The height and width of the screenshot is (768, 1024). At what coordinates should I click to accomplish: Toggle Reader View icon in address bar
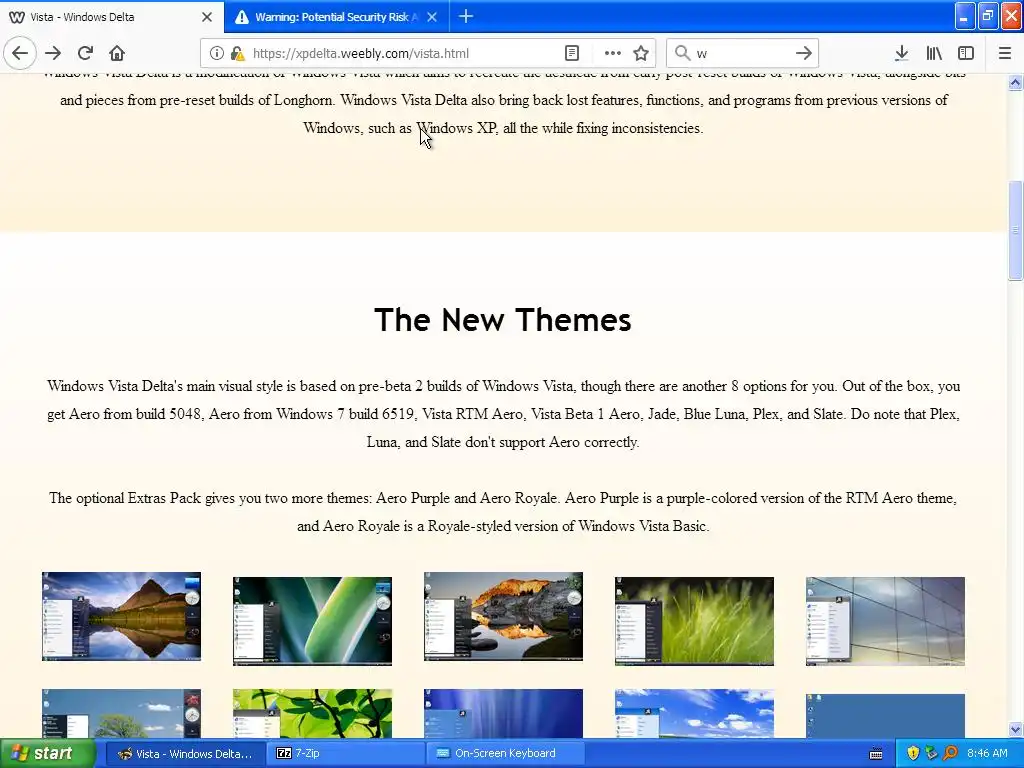pyautogui.click(x=571, y=53)
